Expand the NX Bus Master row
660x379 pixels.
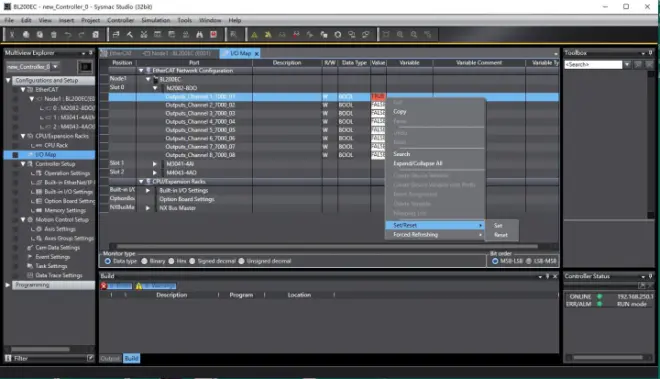[x=147, y=208]
